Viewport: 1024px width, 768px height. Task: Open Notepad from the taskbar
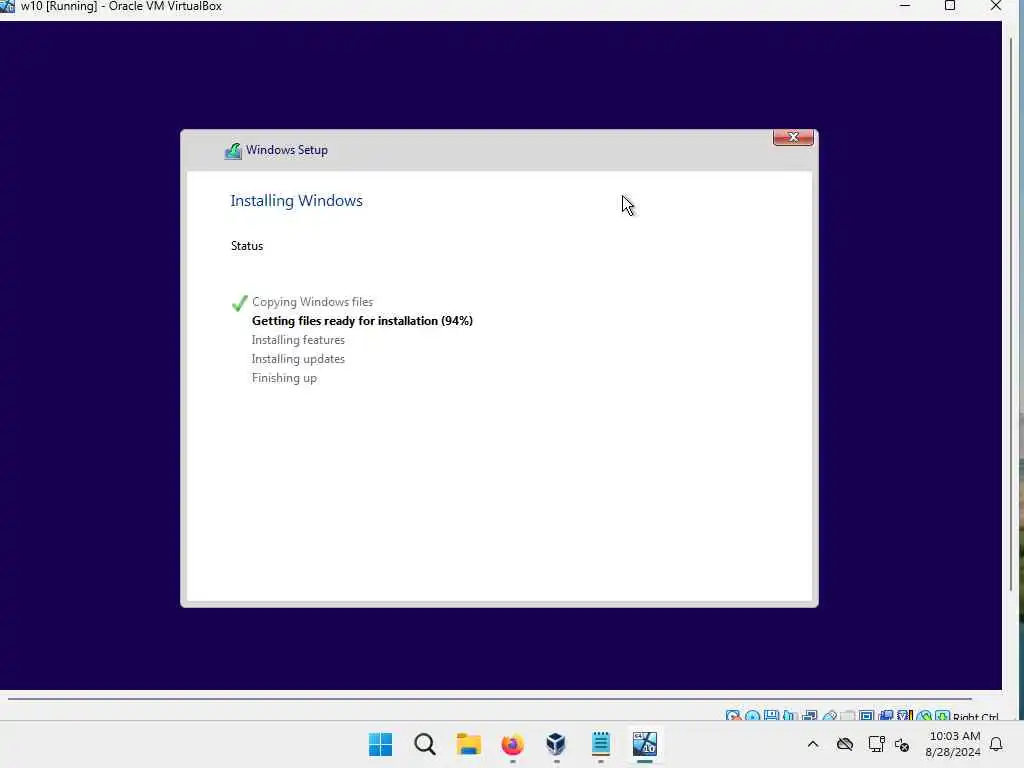(x=600, y=744)
